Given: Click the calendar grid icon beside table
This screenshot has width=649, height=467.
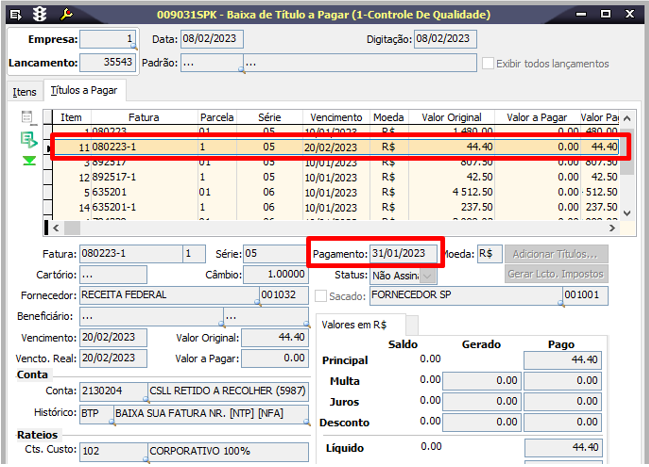Looking at the screenshot, I should coord(27,117).
